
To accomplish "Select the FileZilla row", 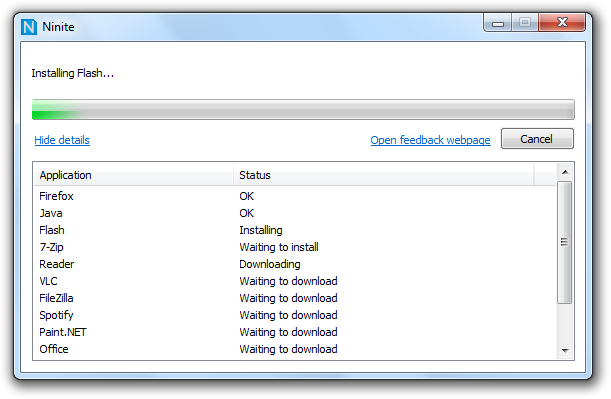I will [x=295, y=298].
